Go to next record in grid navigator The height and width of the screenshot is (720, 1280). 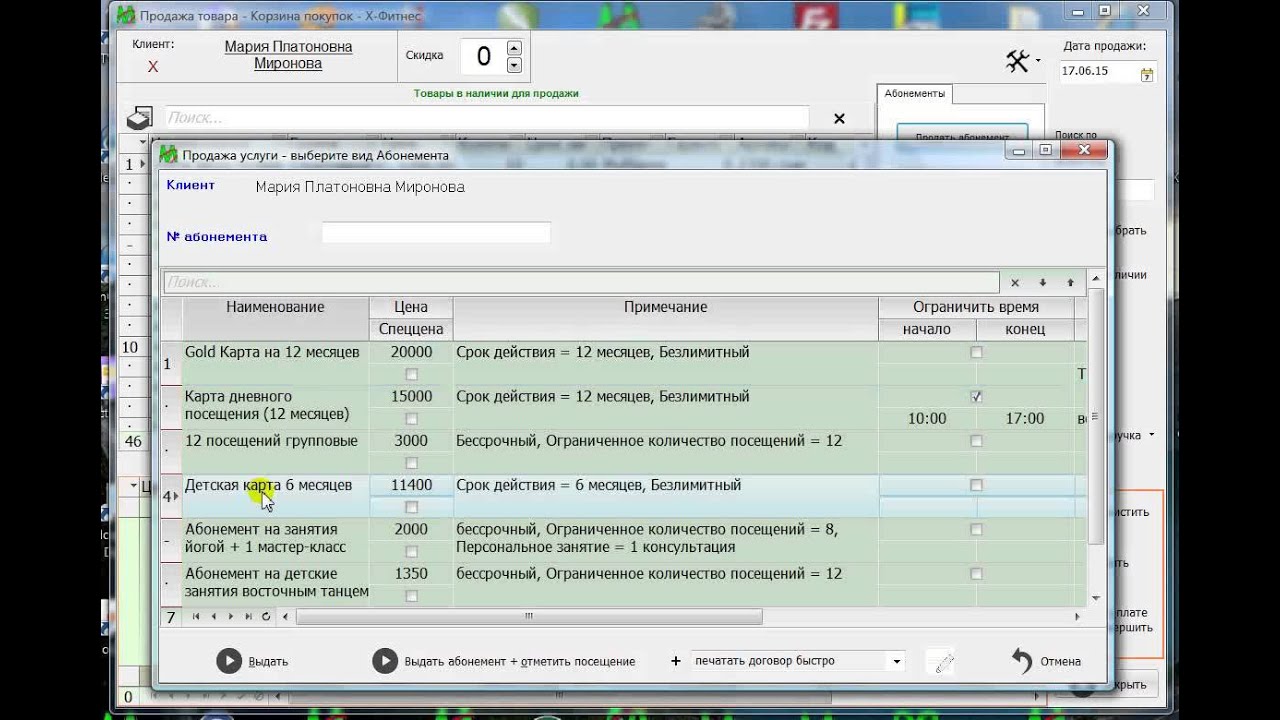click(x=231, y=617)
